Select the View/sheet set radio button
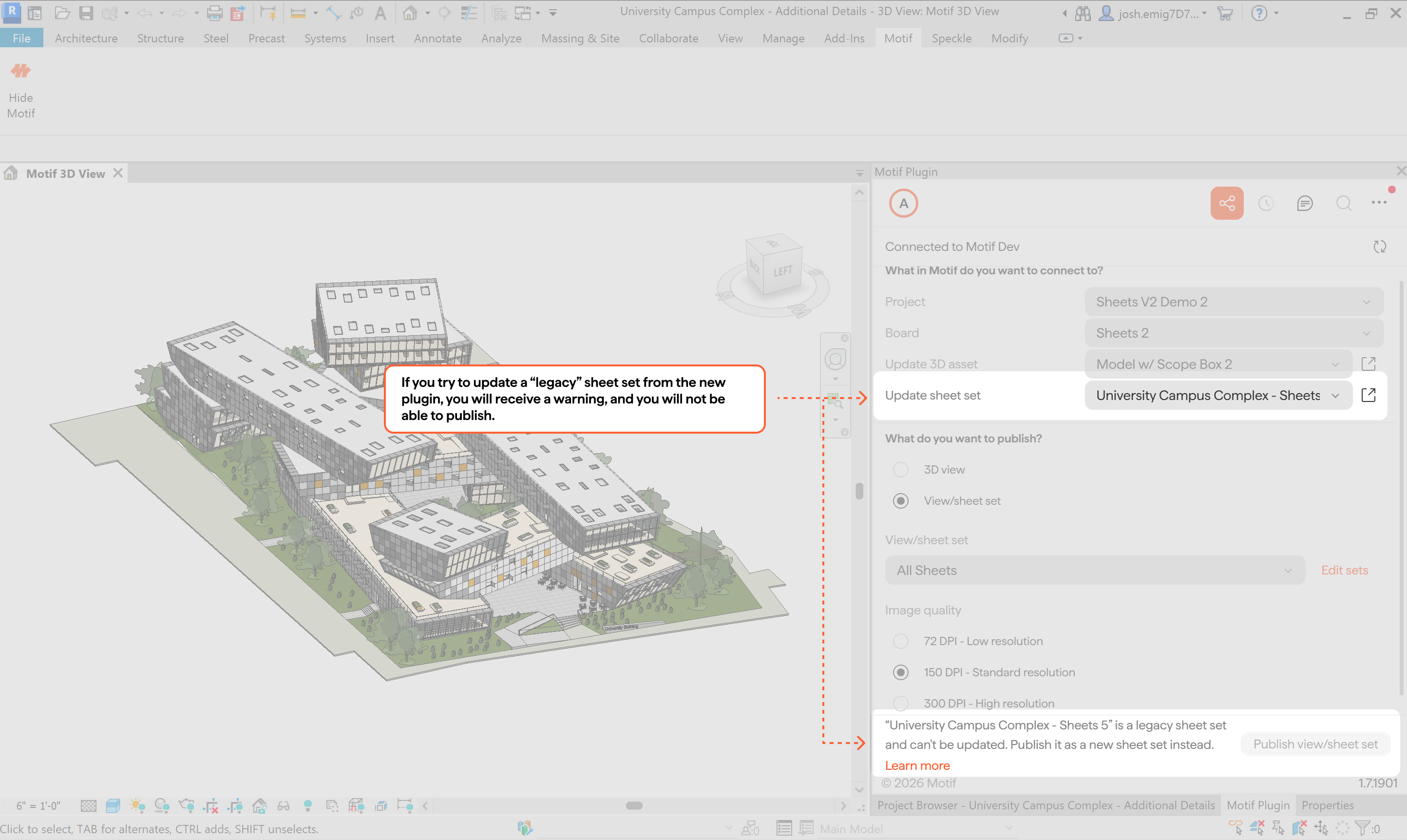Image resolution: width=1407 pixels, height=840 pixels. pos(900,500)
